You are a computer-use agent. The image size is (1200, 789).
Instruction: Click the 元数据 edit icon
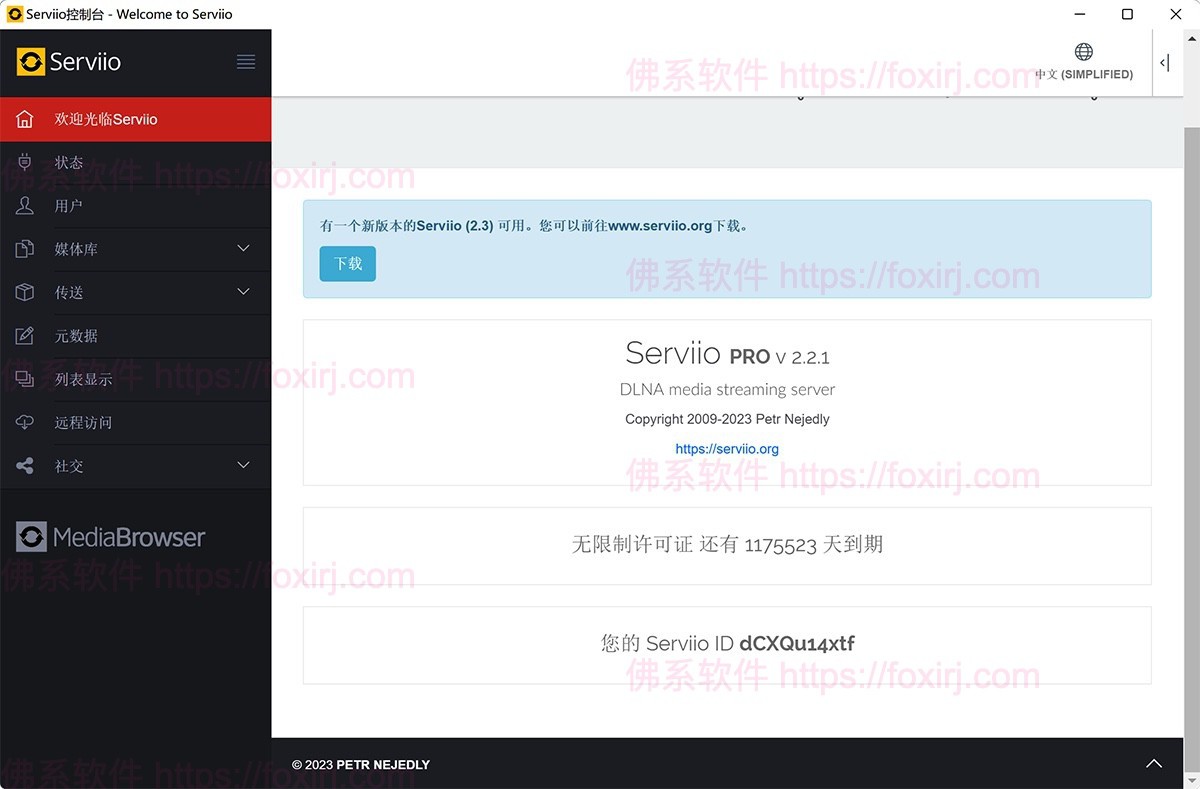(24, 335)
